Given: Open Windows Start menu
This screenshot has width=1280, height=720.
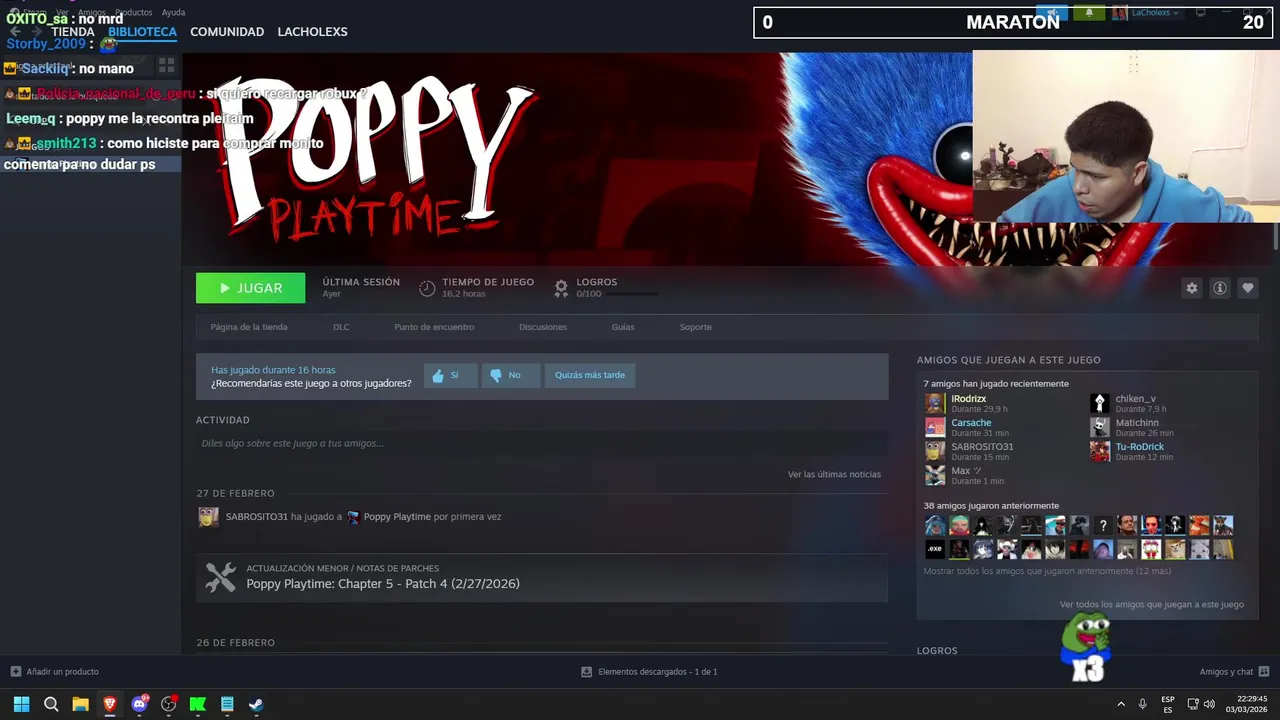Looking at the screenshot, I should 21,704.
